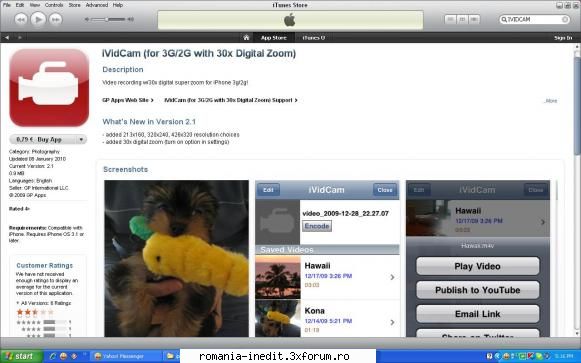Click the Encode button in screenshot

coord(317,226)
